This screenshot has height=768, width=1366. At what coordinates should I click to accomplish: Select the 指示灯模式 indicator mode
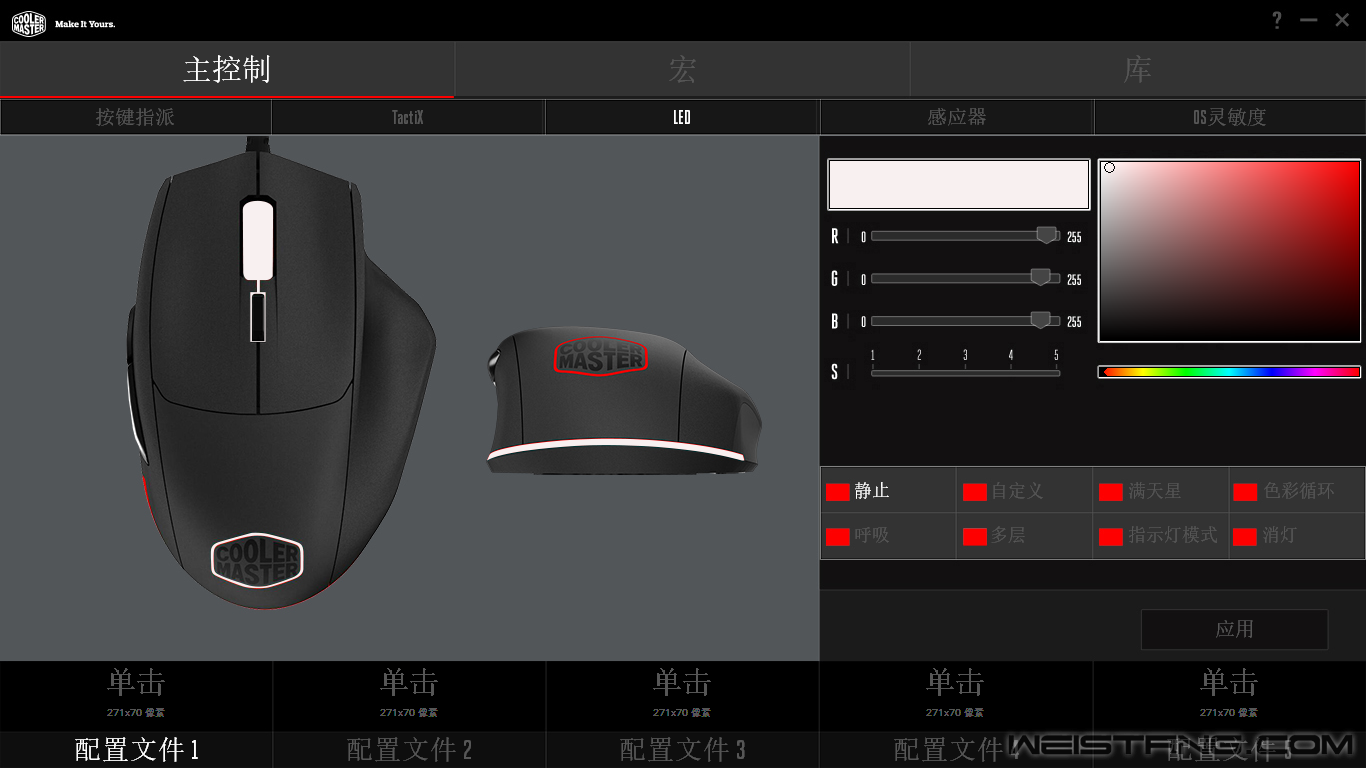[1160, 535]
